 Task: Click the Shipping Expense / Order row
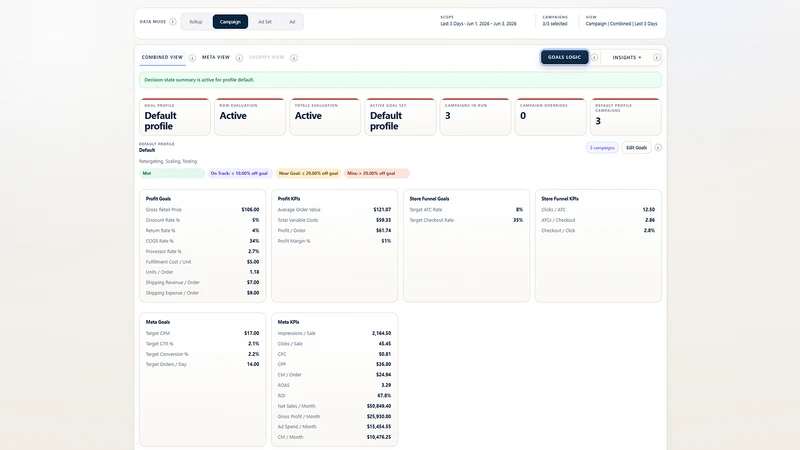click(202, 293)
